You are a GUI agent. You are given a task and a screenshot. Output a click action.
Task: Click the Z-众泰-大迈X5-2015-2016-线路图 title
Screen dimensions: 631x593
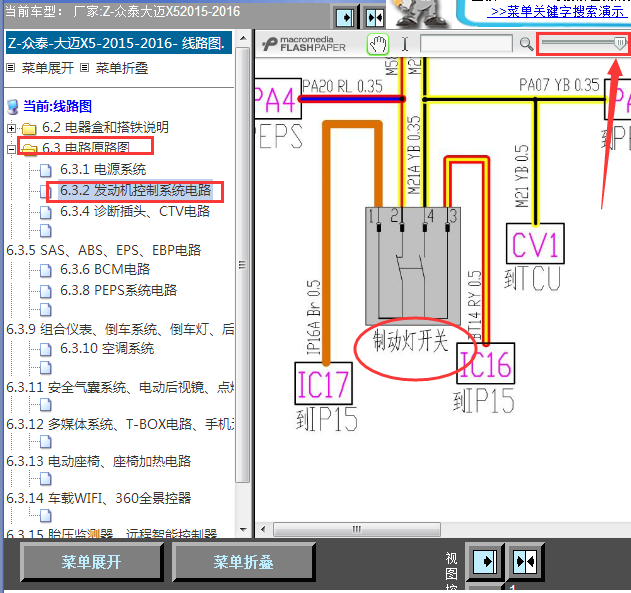point(119,43)
